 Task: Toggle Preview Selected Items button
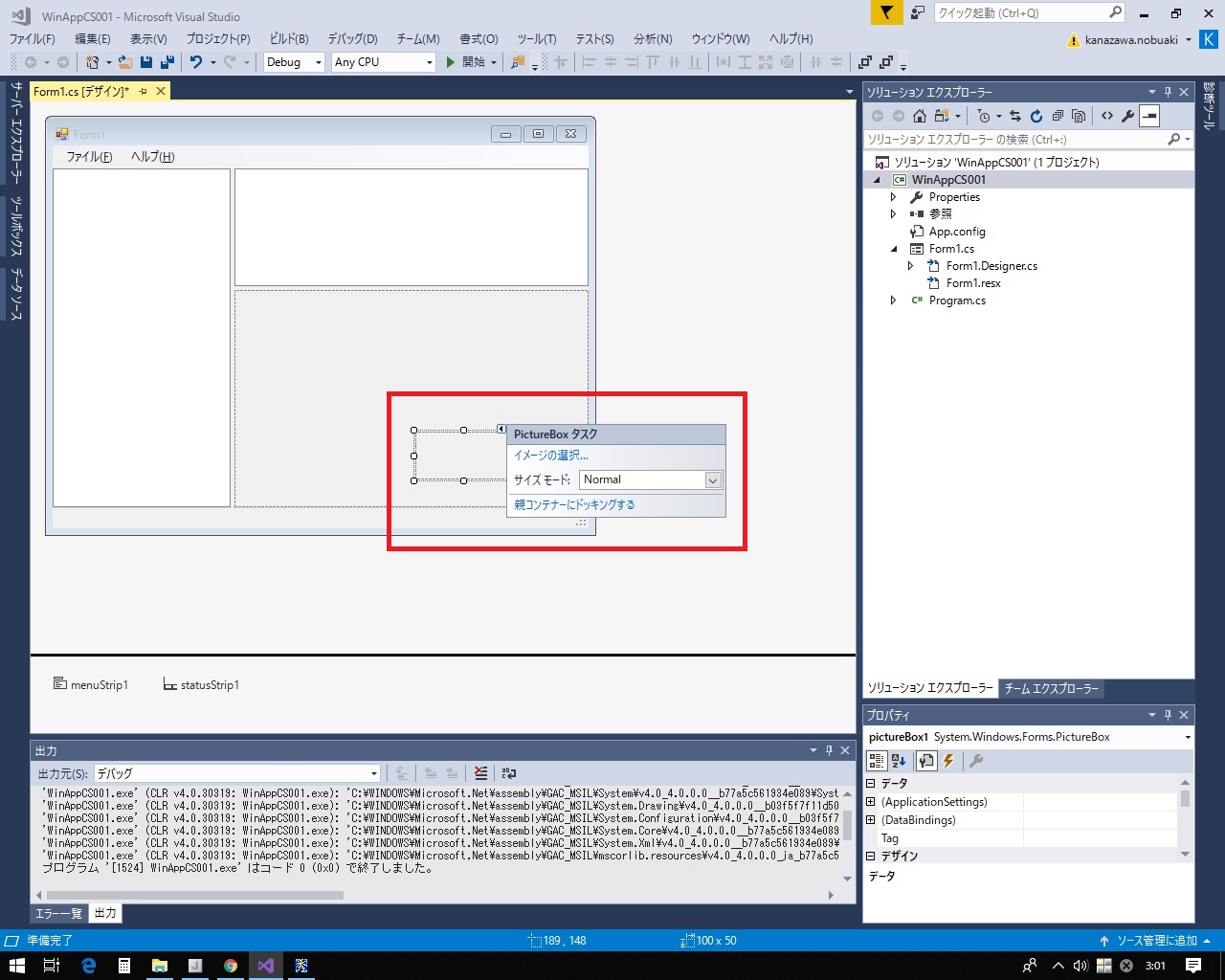tap(1149, 116)
